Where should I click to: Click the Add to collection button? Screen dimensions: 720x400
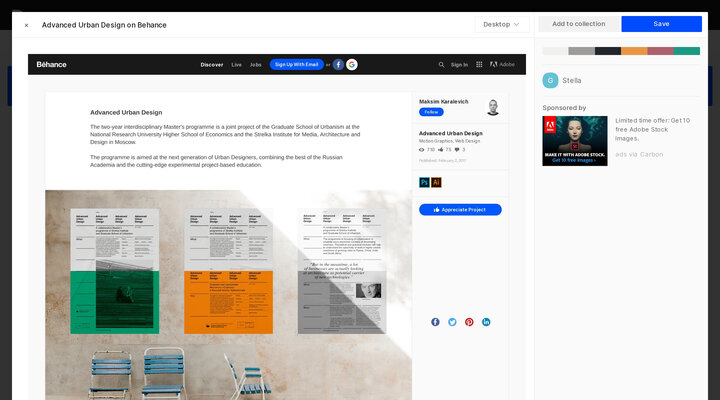[x=579, y=24]
